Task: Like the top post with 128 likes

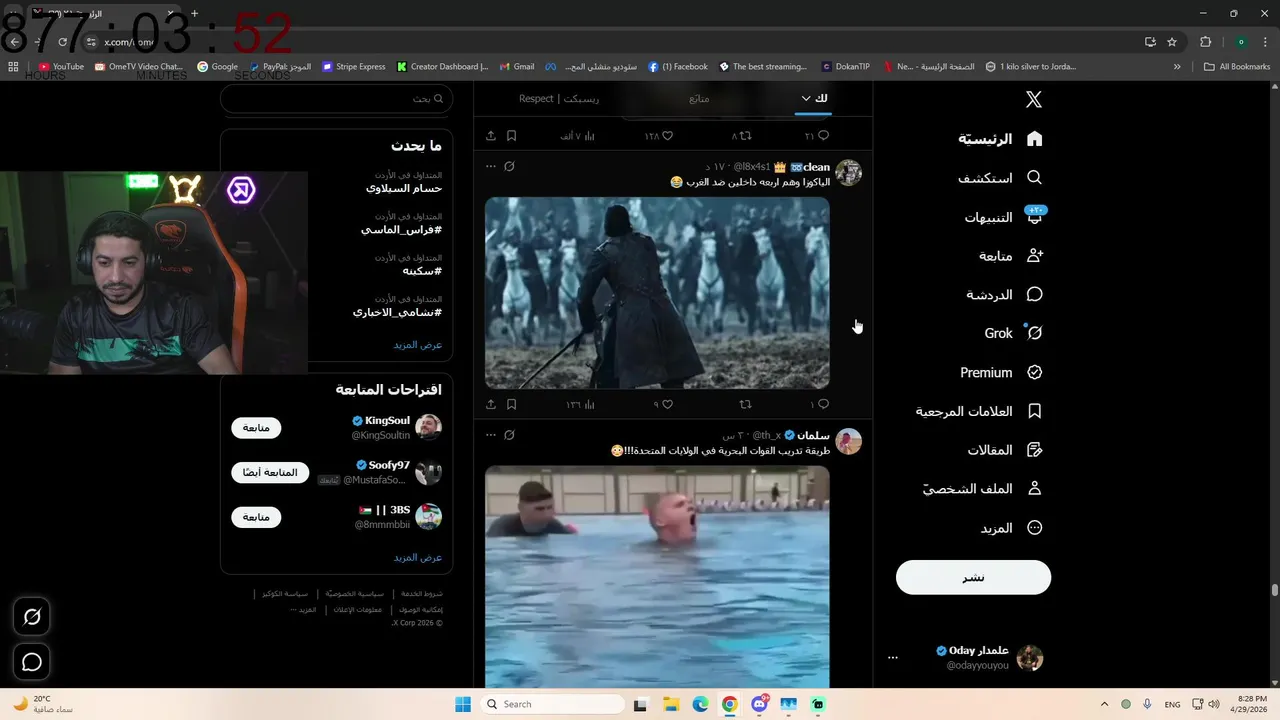Action: pos(659,135)
